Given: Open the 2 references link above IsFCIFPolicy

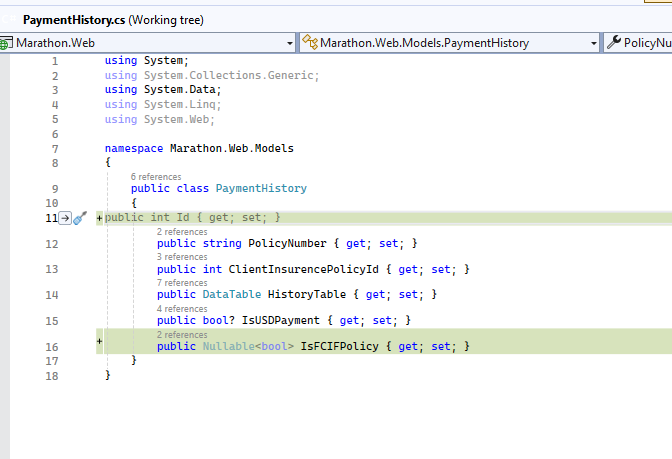Looking at the screenshot, I should pyautogui.click(x=182, y=335).
